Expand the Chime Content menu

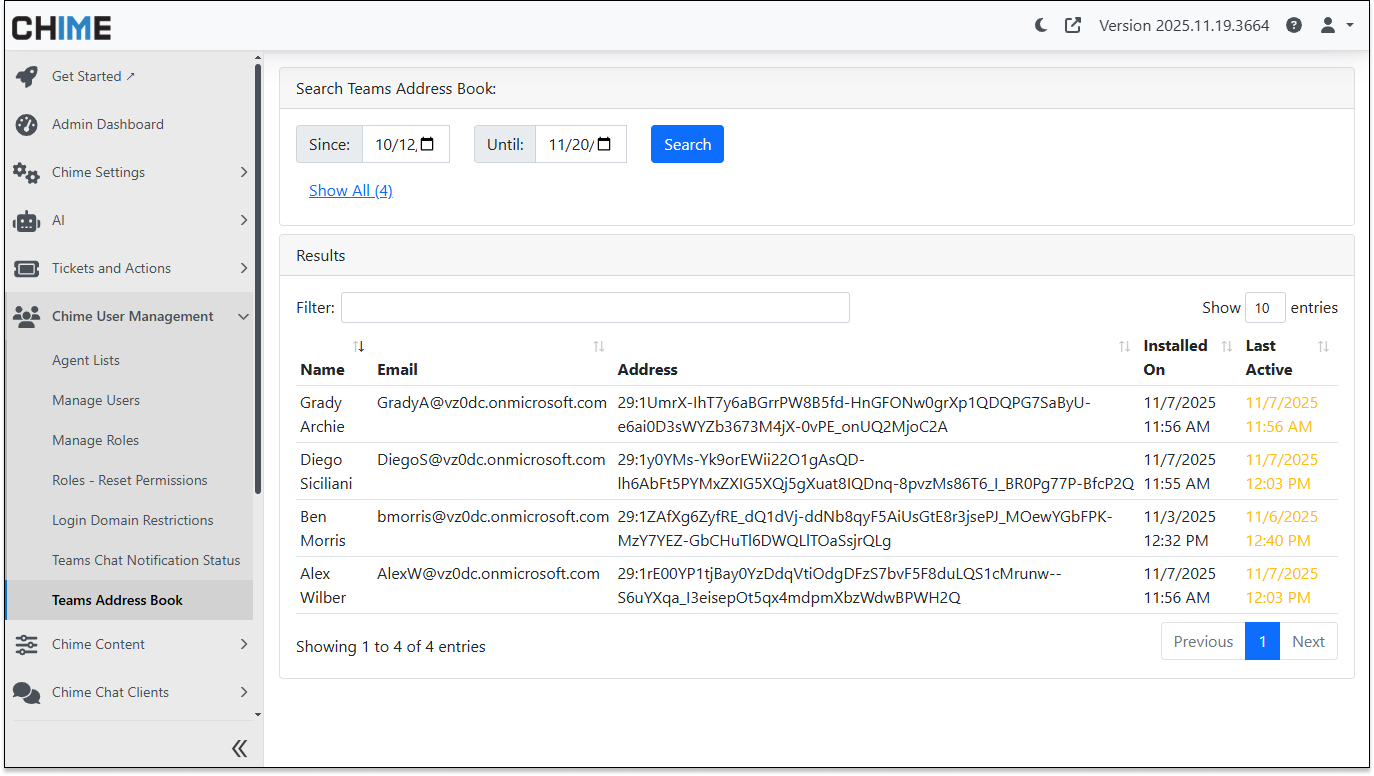243,645
